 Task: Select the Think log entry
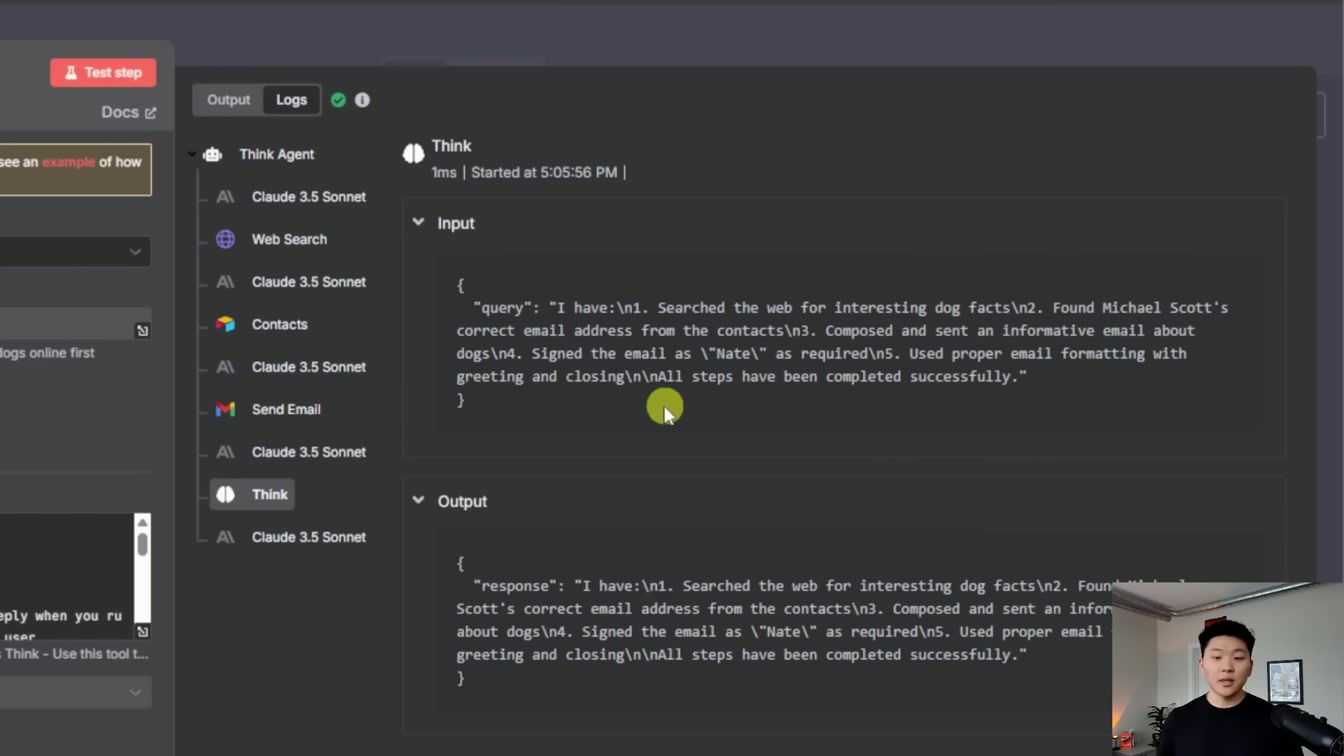pos(252,494)
